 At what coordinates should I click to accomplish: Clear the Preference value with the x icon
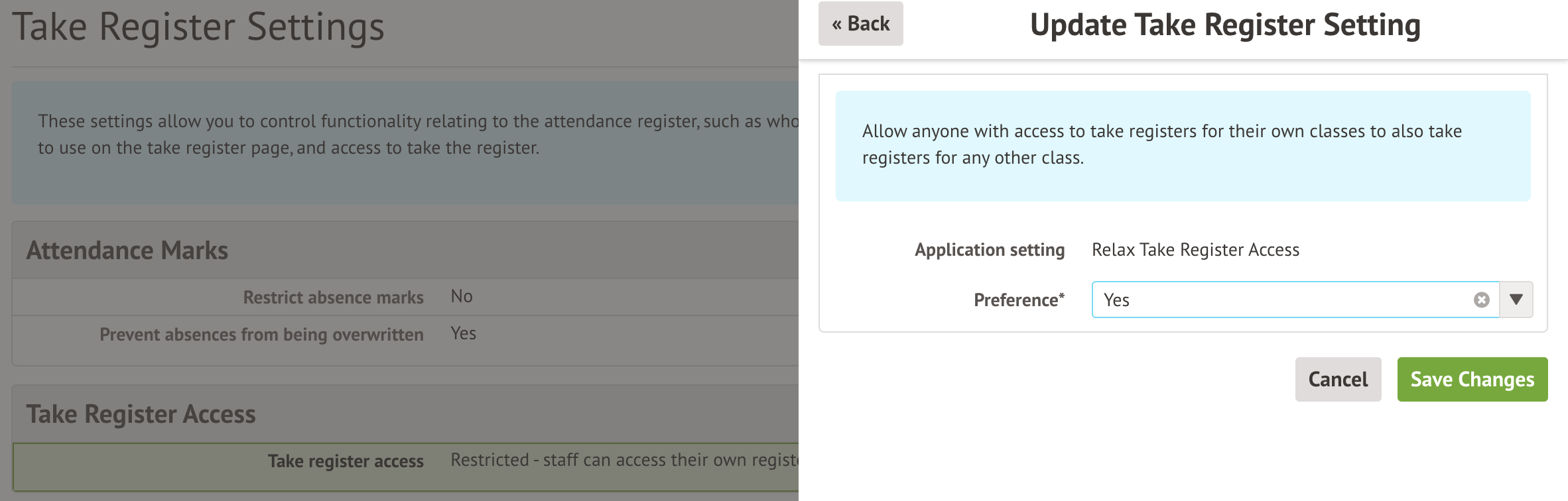coord(1481,300)
